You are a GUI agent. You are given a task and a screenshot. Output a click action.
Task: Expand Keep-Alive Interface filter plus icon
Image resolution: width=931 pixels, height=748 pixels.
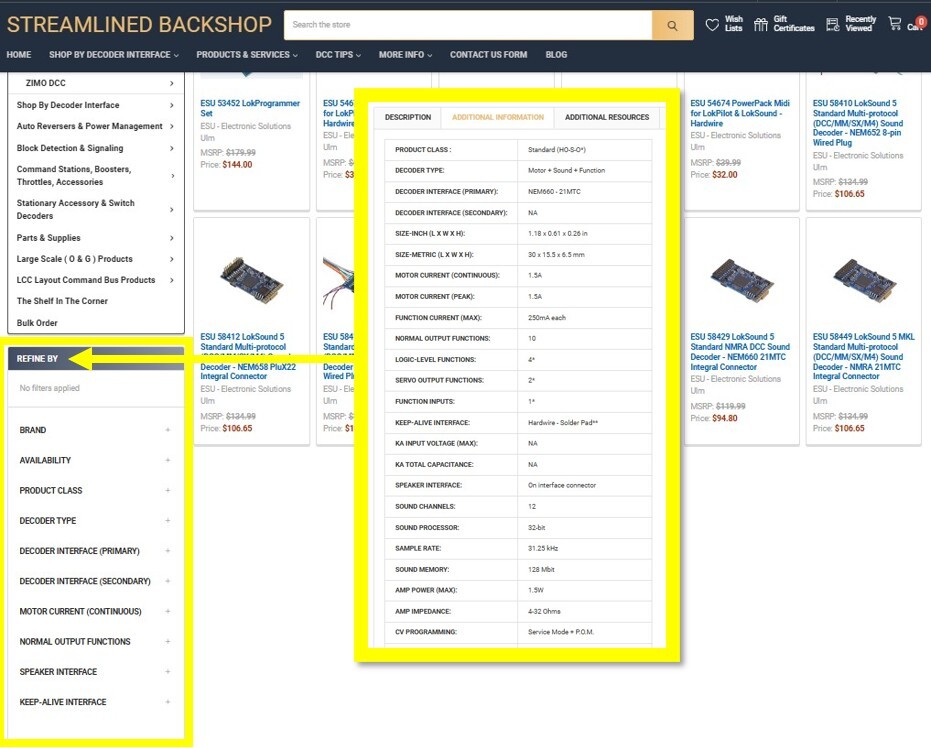[168, 702]
